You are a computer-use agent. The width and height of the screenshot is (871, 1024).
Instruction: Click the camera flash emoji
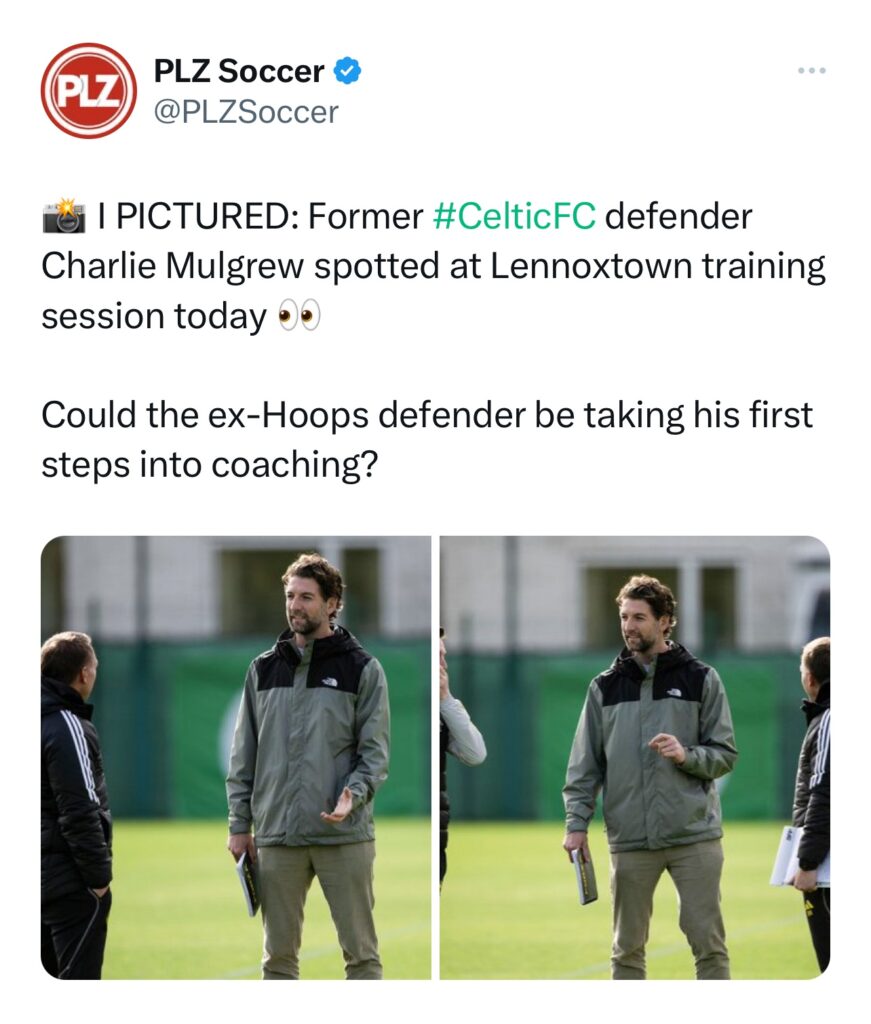click(63, 216)
